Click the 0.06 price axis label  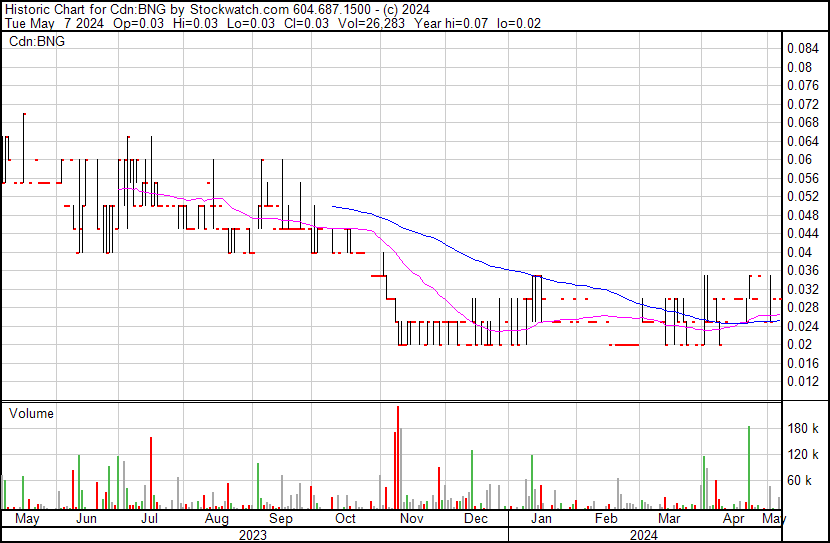tap(799, 160)
